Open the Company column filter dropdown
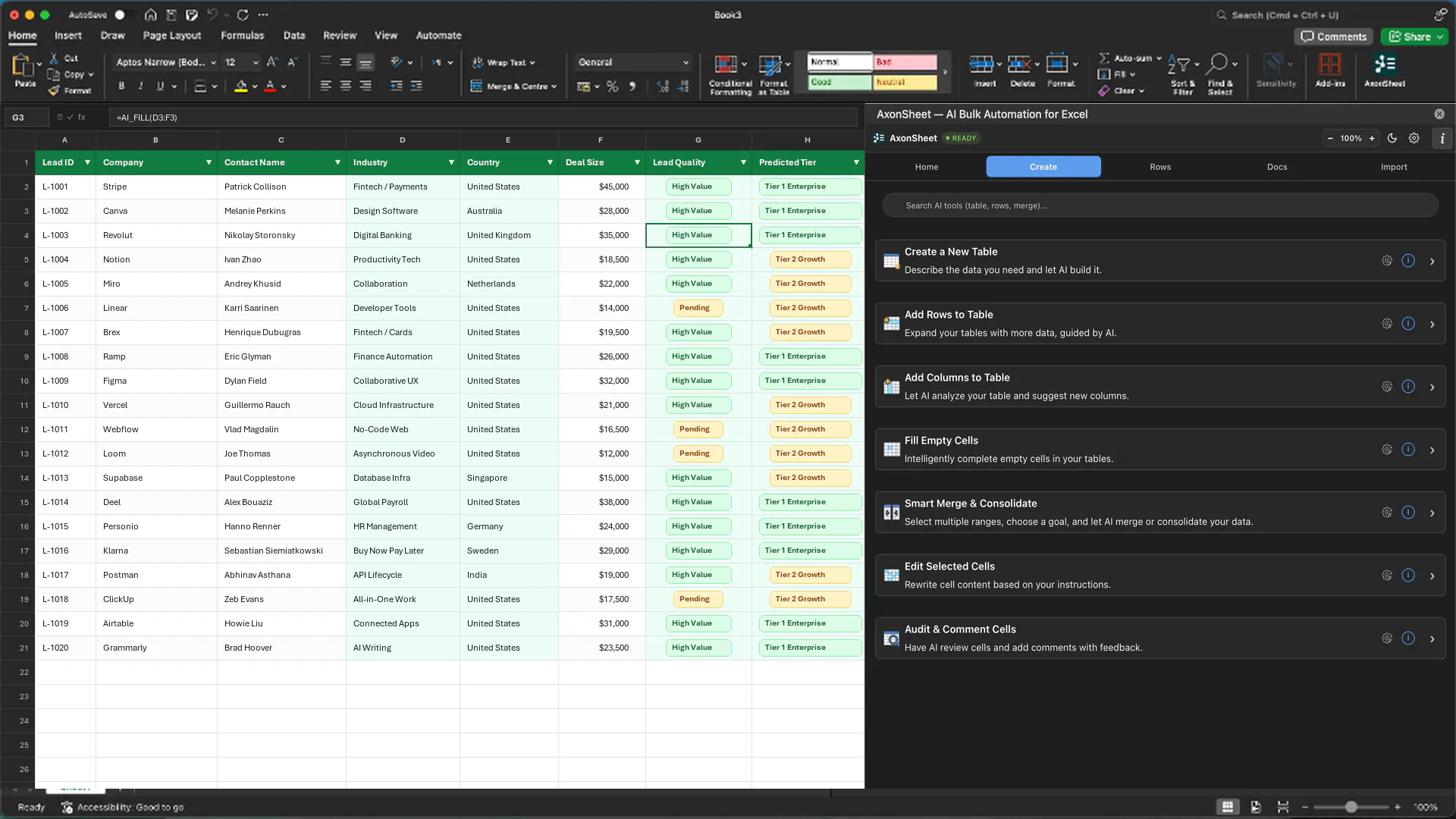 coord(209,162)
